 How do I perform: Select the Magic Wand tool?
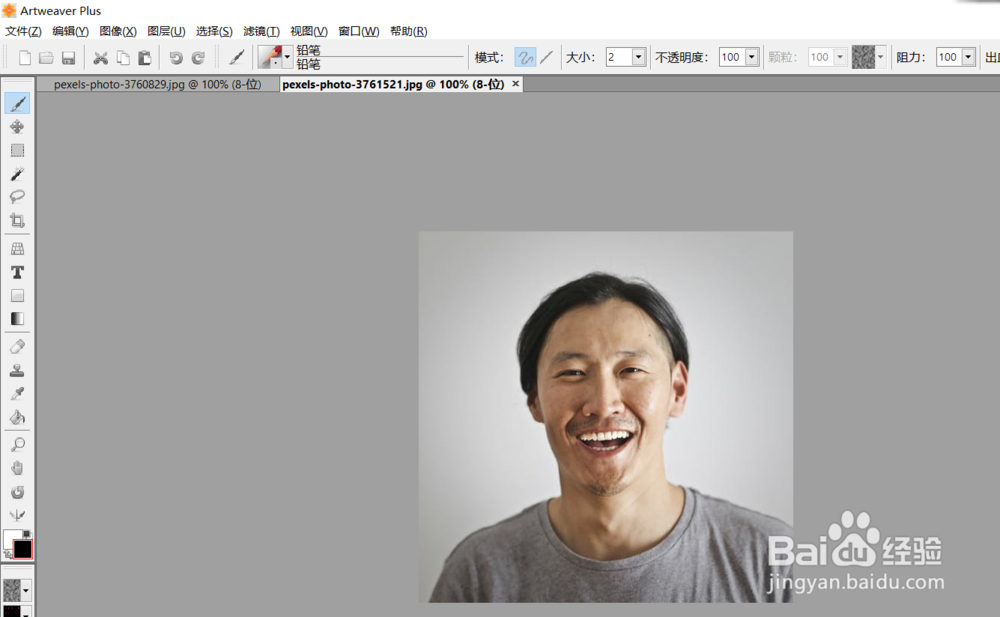pos(17,174)
